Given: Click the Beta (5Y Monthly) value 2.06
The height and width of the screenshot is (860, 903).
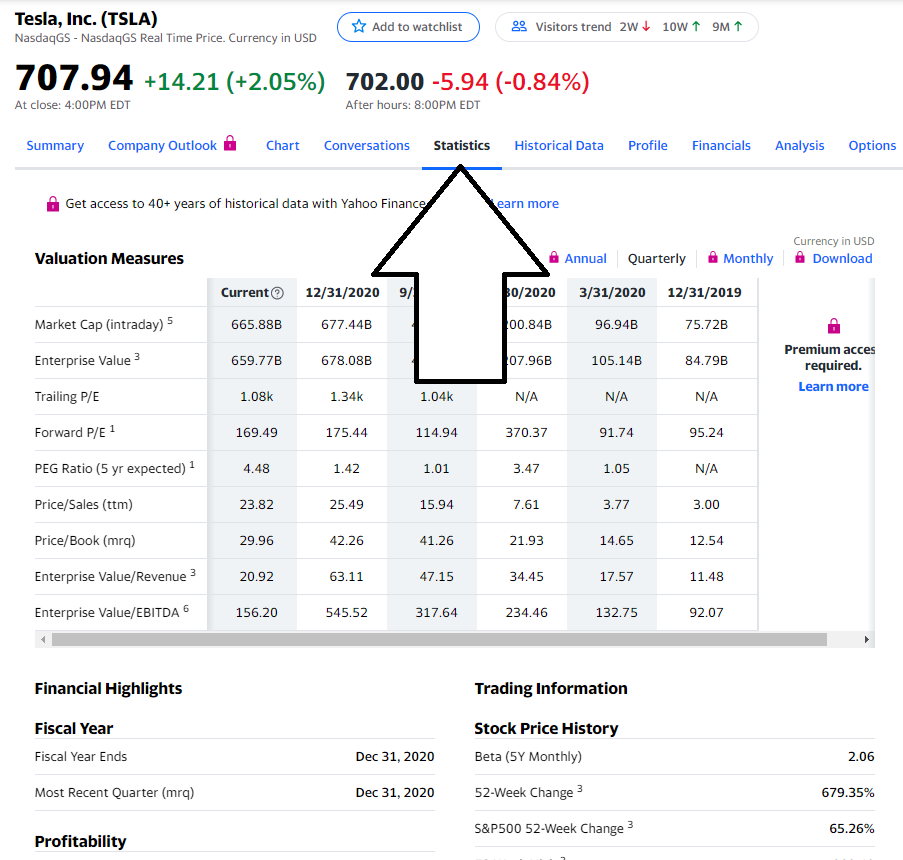Looking at the screenshot, I should [x=861, y=757].
